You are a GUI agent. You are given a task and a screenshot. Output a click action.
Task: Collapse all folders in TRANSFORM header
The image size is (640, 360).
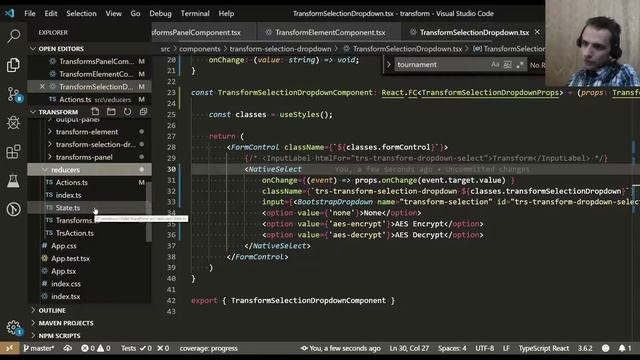143,111
